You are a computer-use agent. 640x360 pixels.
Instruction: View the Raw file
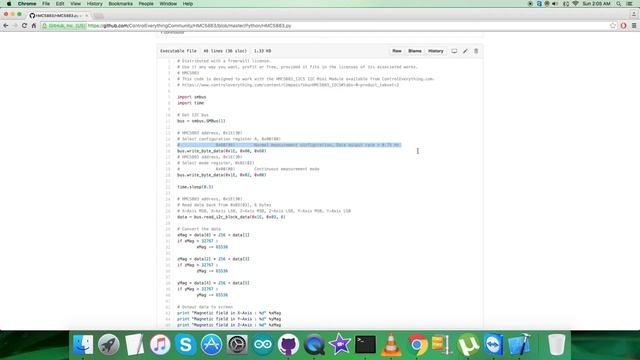point(397,51)
